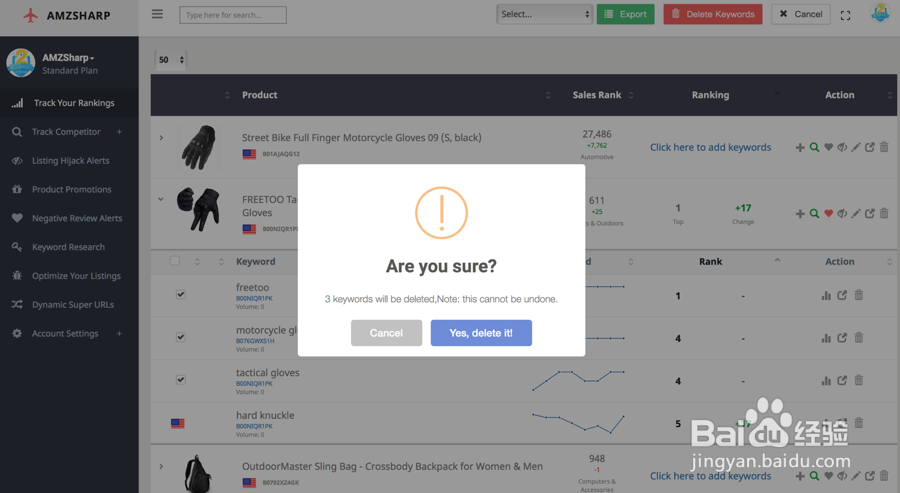Toggle fullscreen mode icon

click(x=845, y=15)
